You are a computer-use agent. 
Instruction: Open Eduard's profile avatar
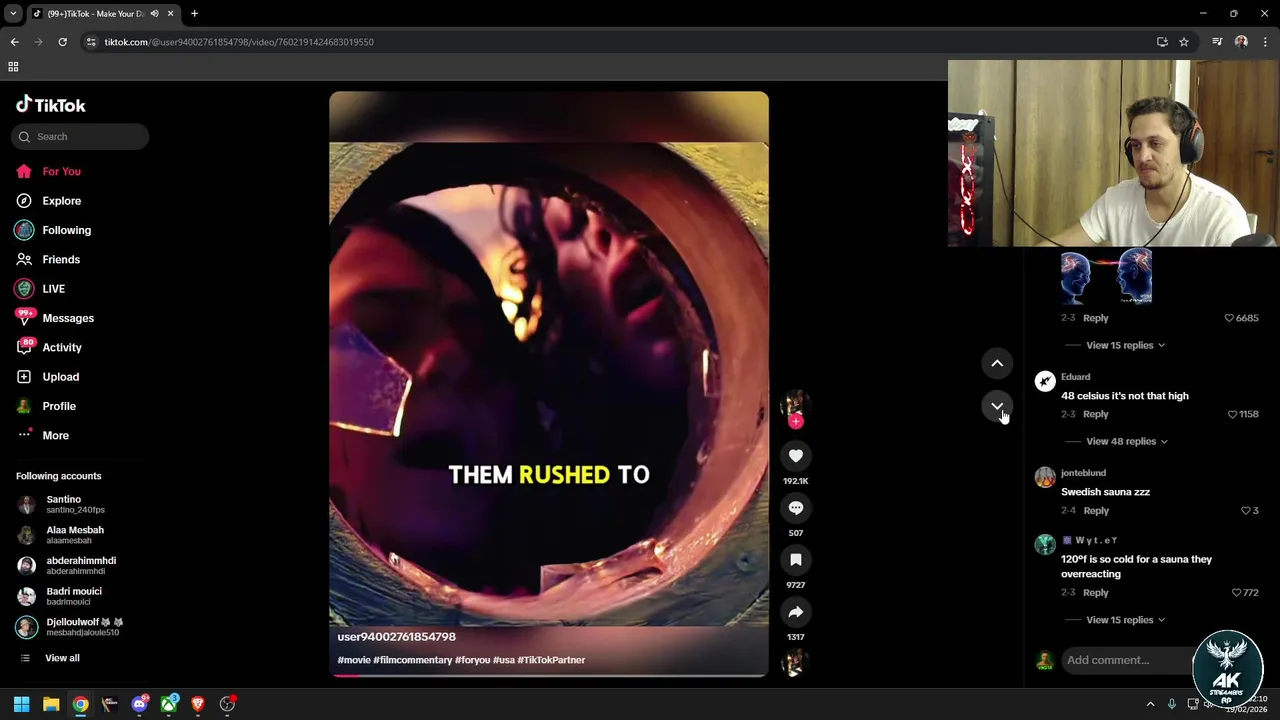tap(1045, 381)
